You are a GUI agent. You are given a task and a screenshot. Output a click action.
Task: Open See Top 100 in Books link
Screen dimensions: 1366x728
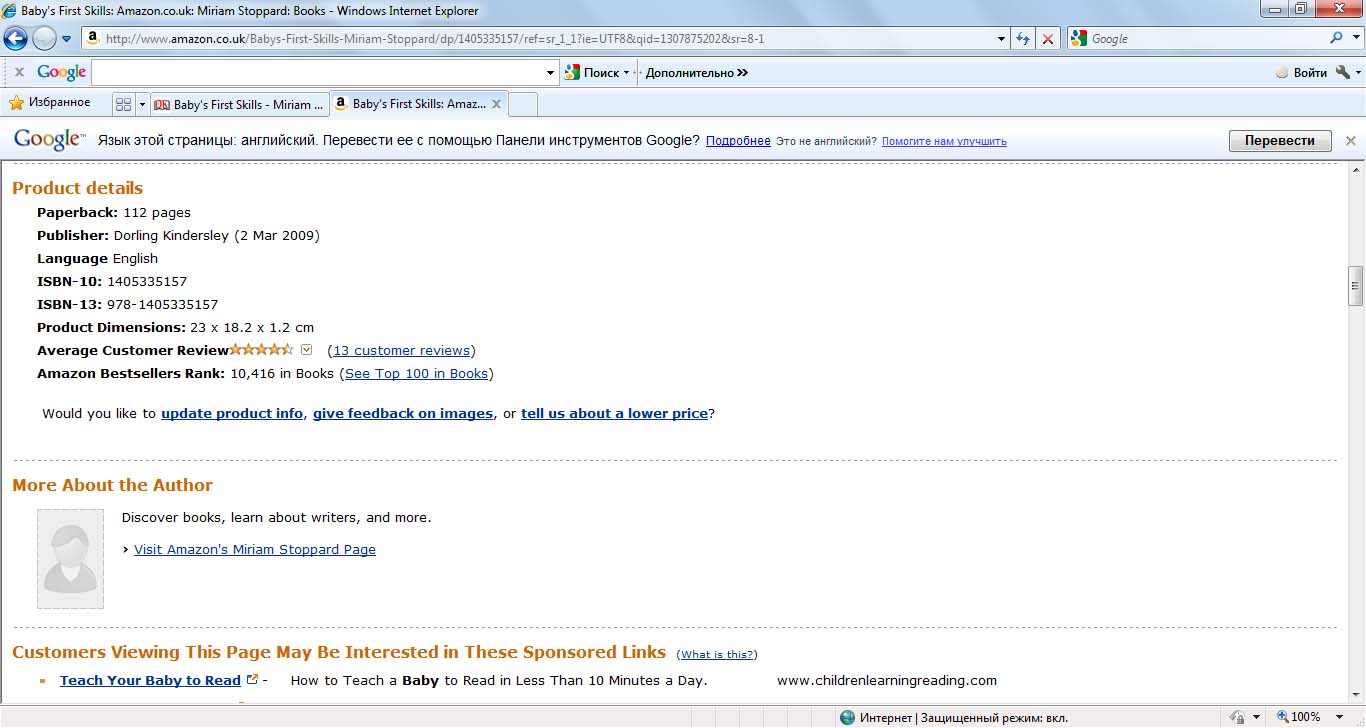tap(416, 374)
